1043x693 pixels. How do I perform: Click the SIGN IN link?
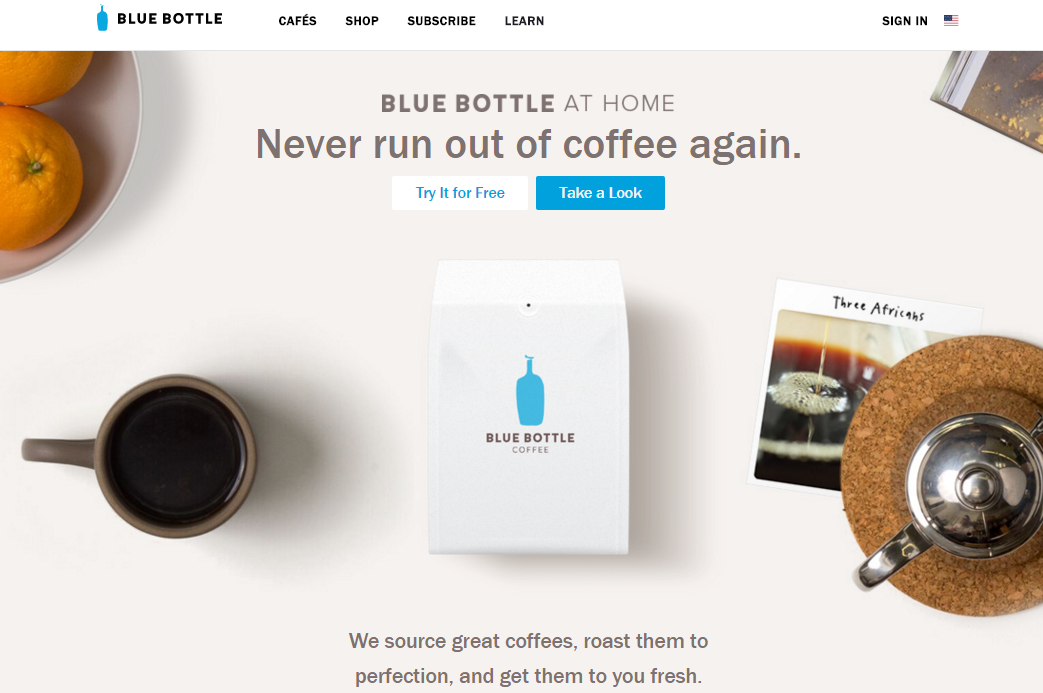pos(905,21)
